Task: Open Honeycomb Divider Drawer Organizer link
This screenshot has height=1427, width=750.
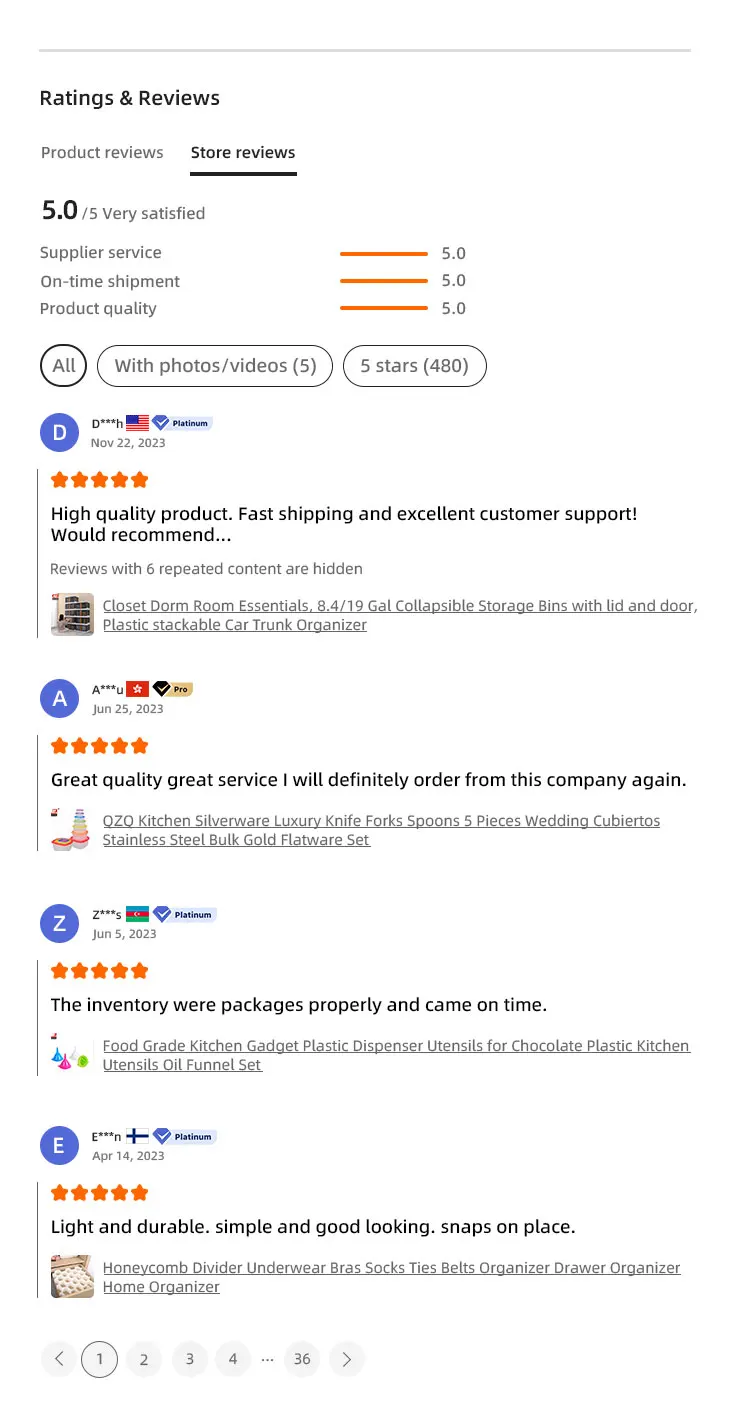Action: [391, 1277]
